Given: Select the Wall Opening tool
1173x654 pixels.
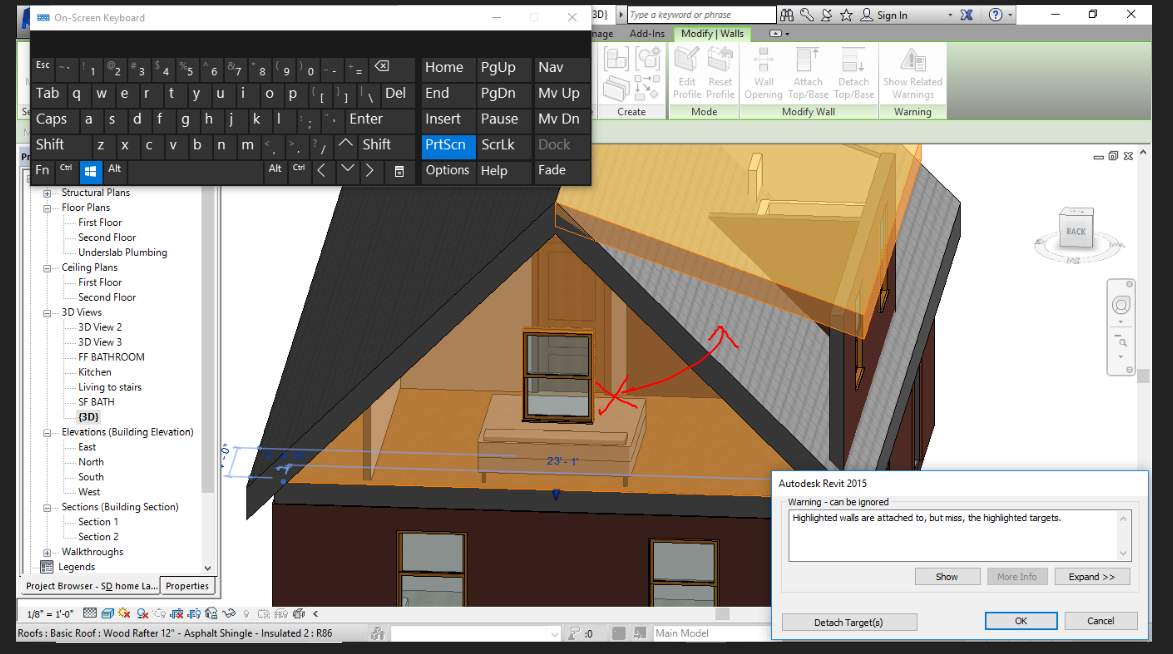Looking at the screenshot, I should (x=763, y=73).
